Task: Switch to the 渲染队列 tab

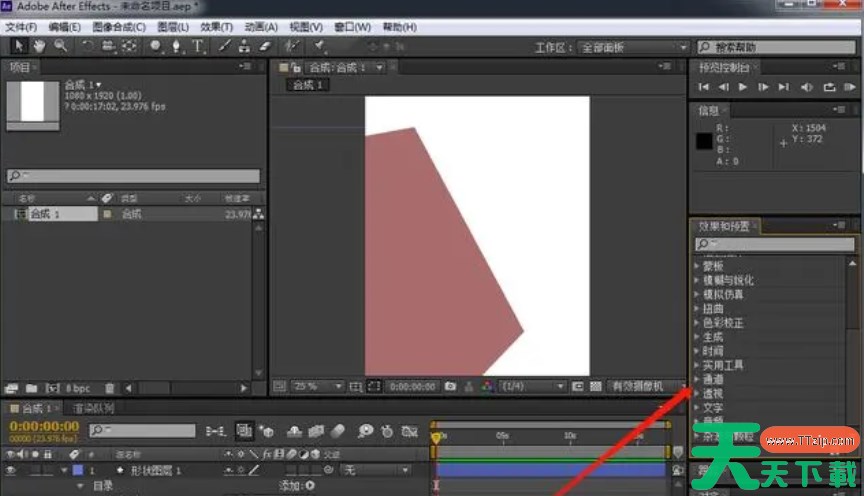Action: pyautogui.click(x=94, y=409)
